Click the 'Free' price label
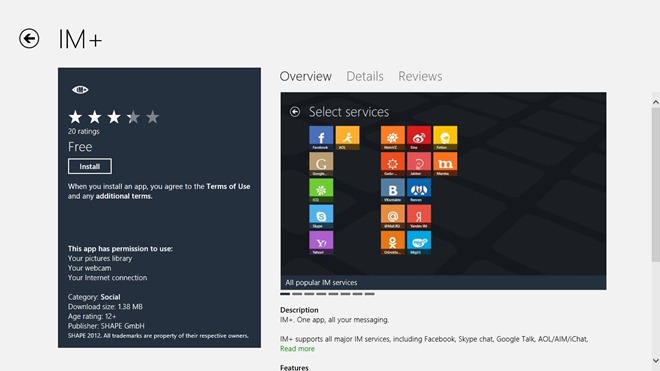This screenshot has height=371, width=660. (x=80, y=147)
